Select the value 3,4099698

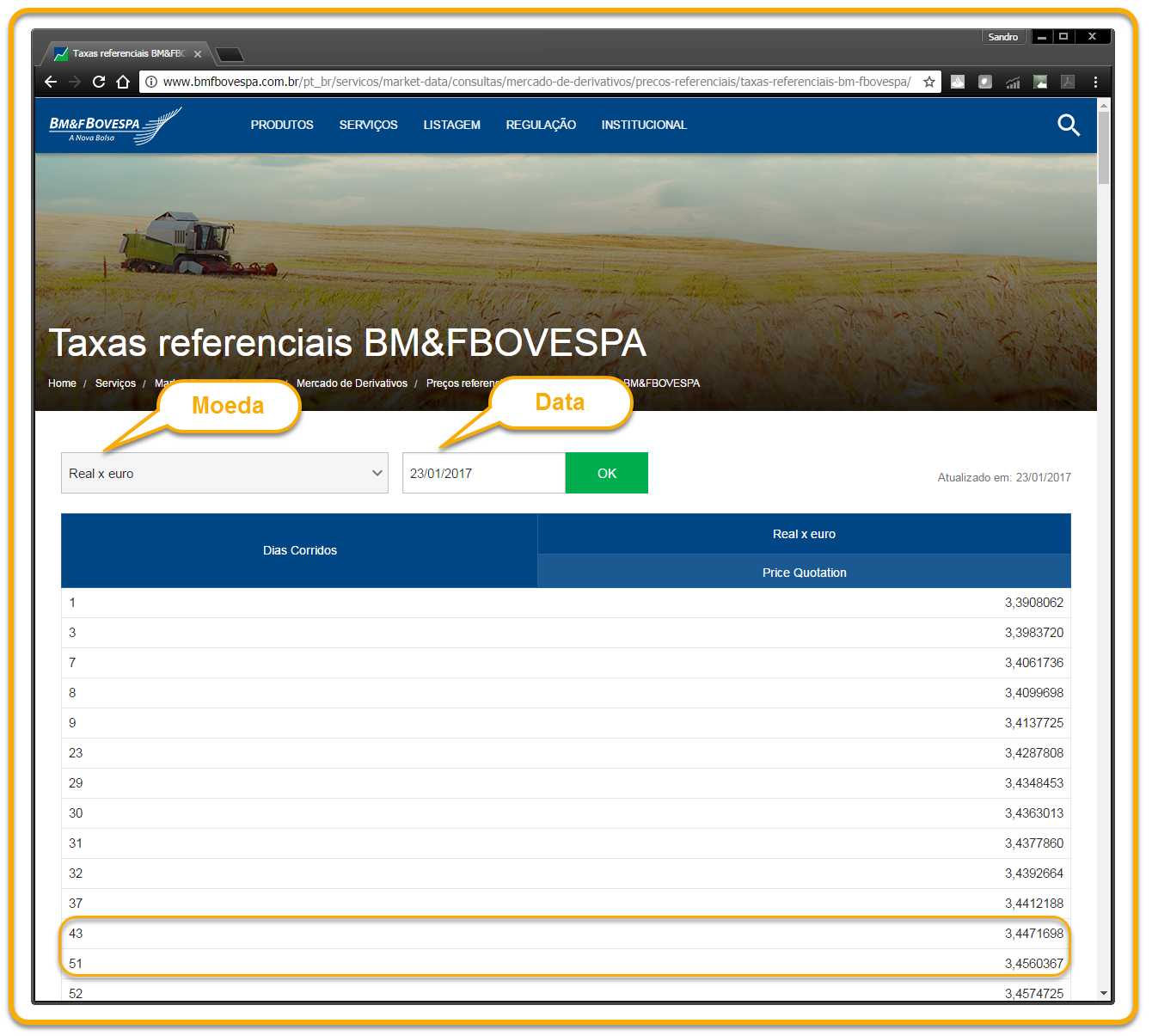click(x=1034, y=693)
